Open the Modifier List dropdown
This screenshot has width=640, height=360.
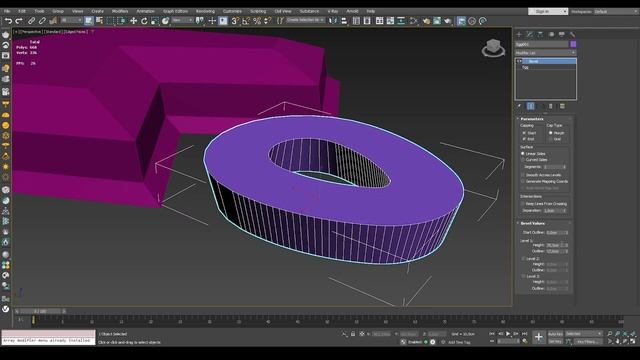click(545, 53)
